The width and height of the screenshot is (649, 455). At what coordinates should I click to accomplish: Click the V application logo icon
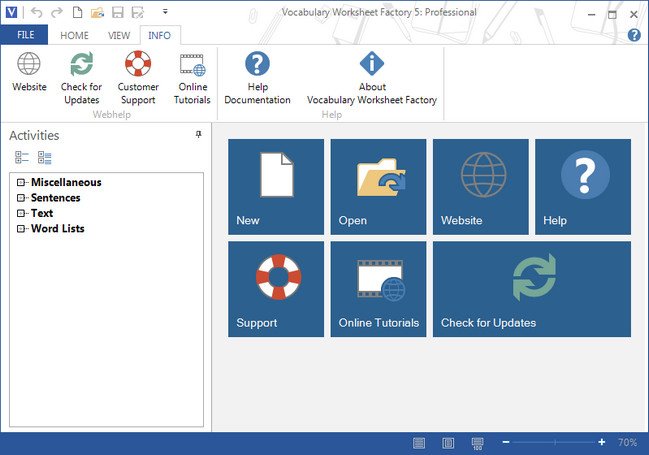point(11,12)
